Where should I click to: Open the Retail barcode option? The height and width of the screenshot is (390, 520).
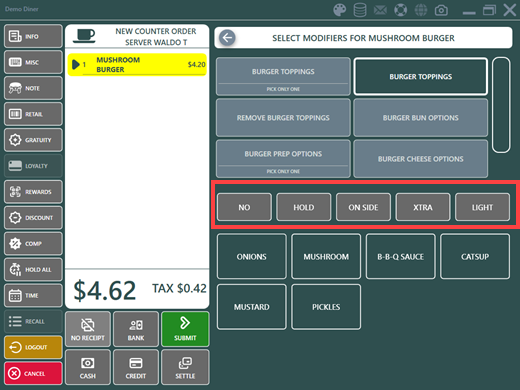(33, 114)
